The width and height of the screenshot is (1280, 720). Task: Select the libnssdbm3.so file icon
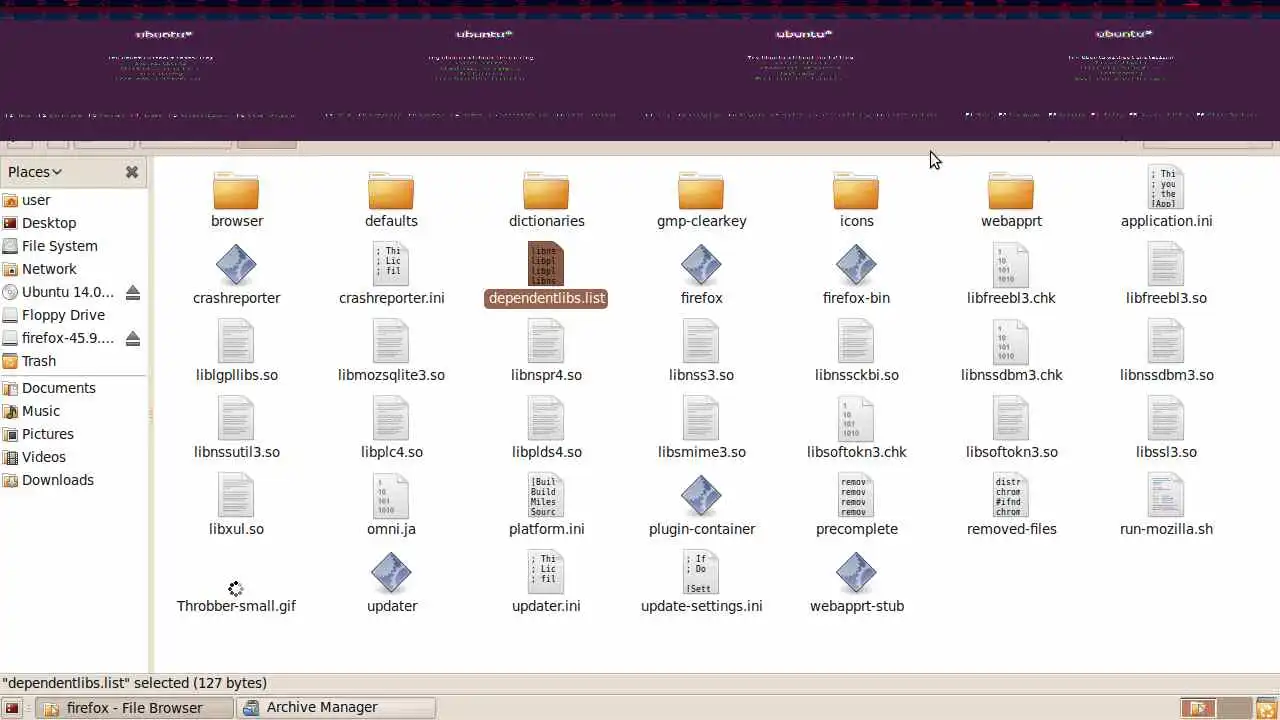click(1166, 342)
